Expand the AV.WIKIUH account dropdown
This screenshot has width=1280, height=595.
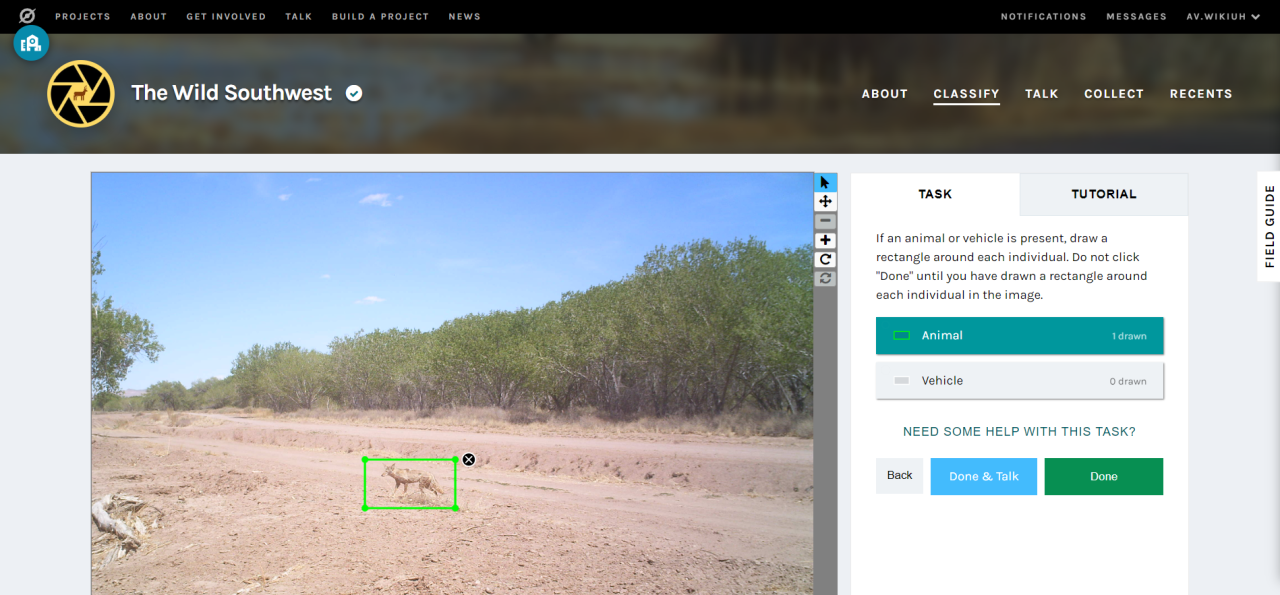[x=1223, y=17]
